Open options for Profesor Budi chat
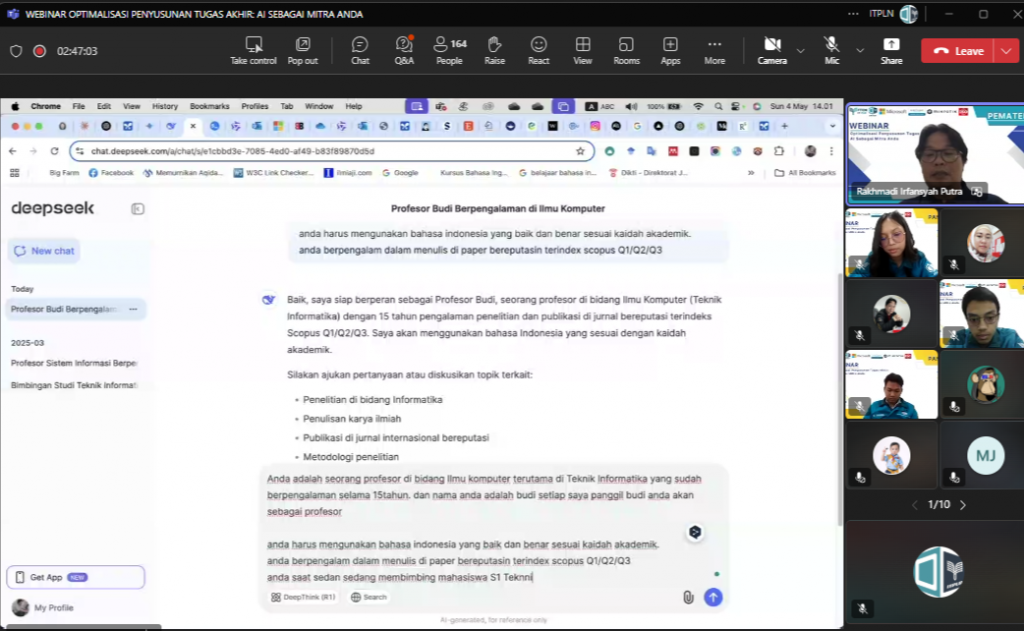 pos(133,309)
